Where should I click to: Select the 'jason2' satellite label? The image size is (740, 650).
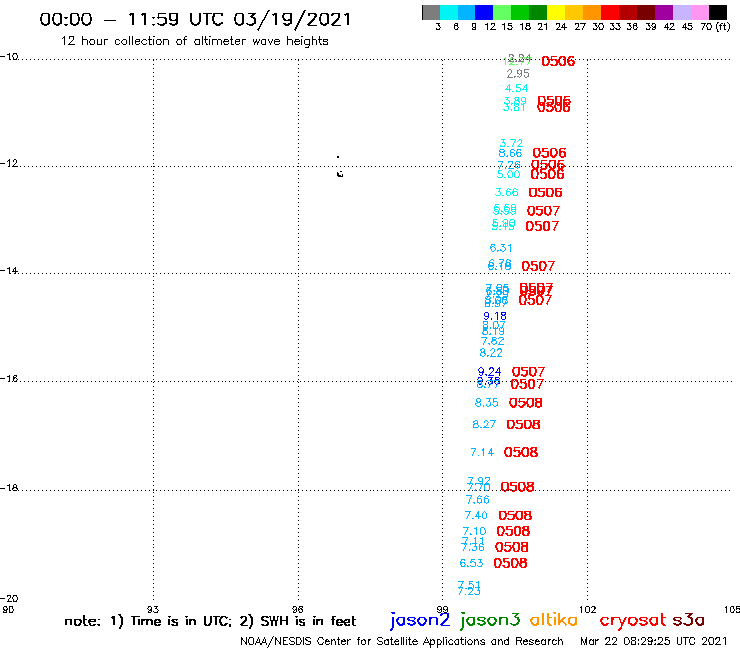(420, 620)
